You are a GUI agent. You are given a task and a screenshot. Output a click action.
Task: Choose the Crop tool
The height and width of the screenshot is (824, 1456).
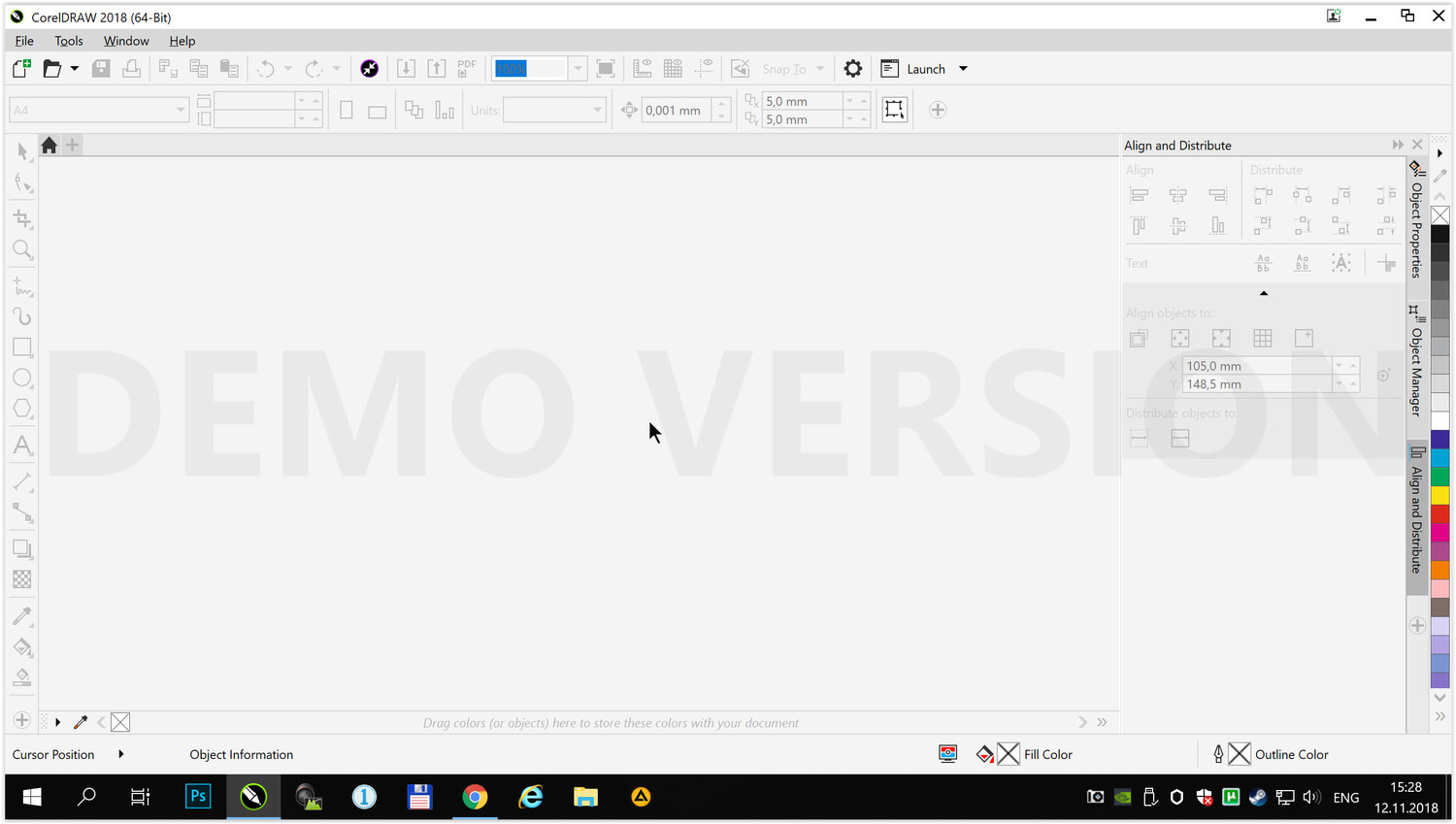pos(22,218)
